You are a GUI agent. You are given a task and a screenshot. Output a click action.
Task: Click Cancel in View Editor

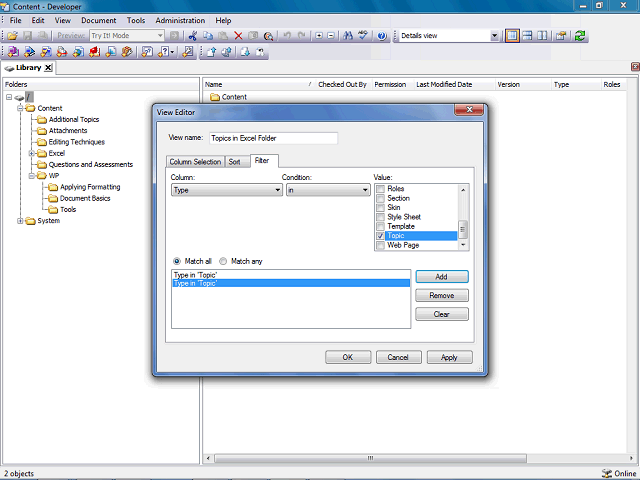coord(398,357)
